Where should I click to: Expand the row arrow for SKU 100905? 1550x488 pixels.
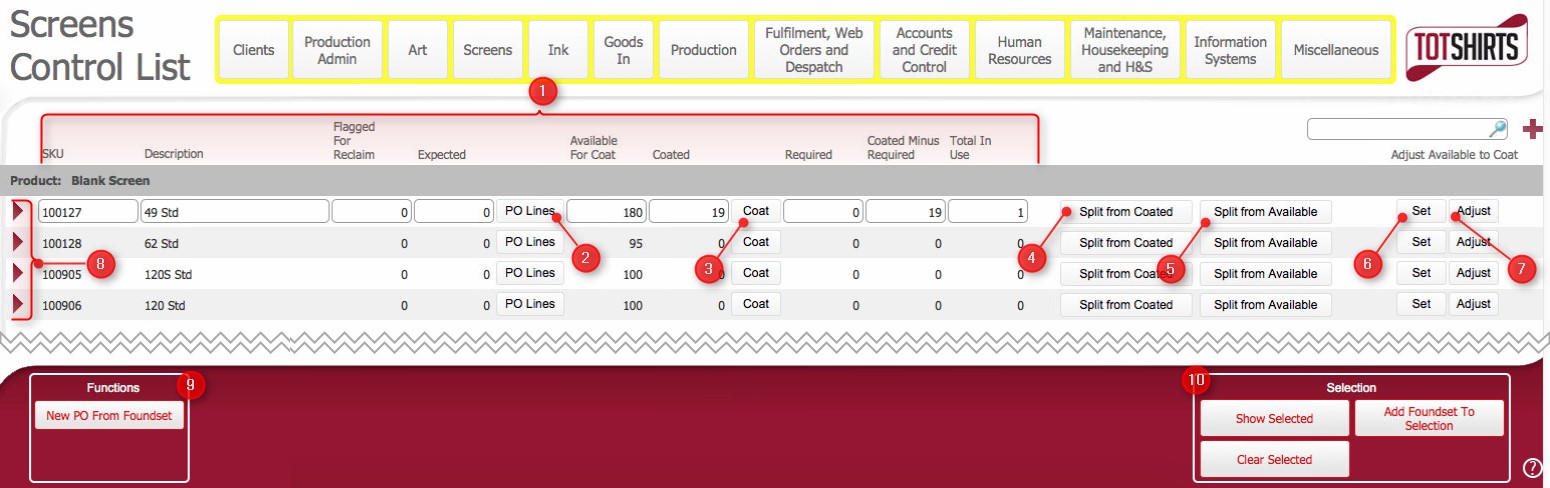[20, 273]
